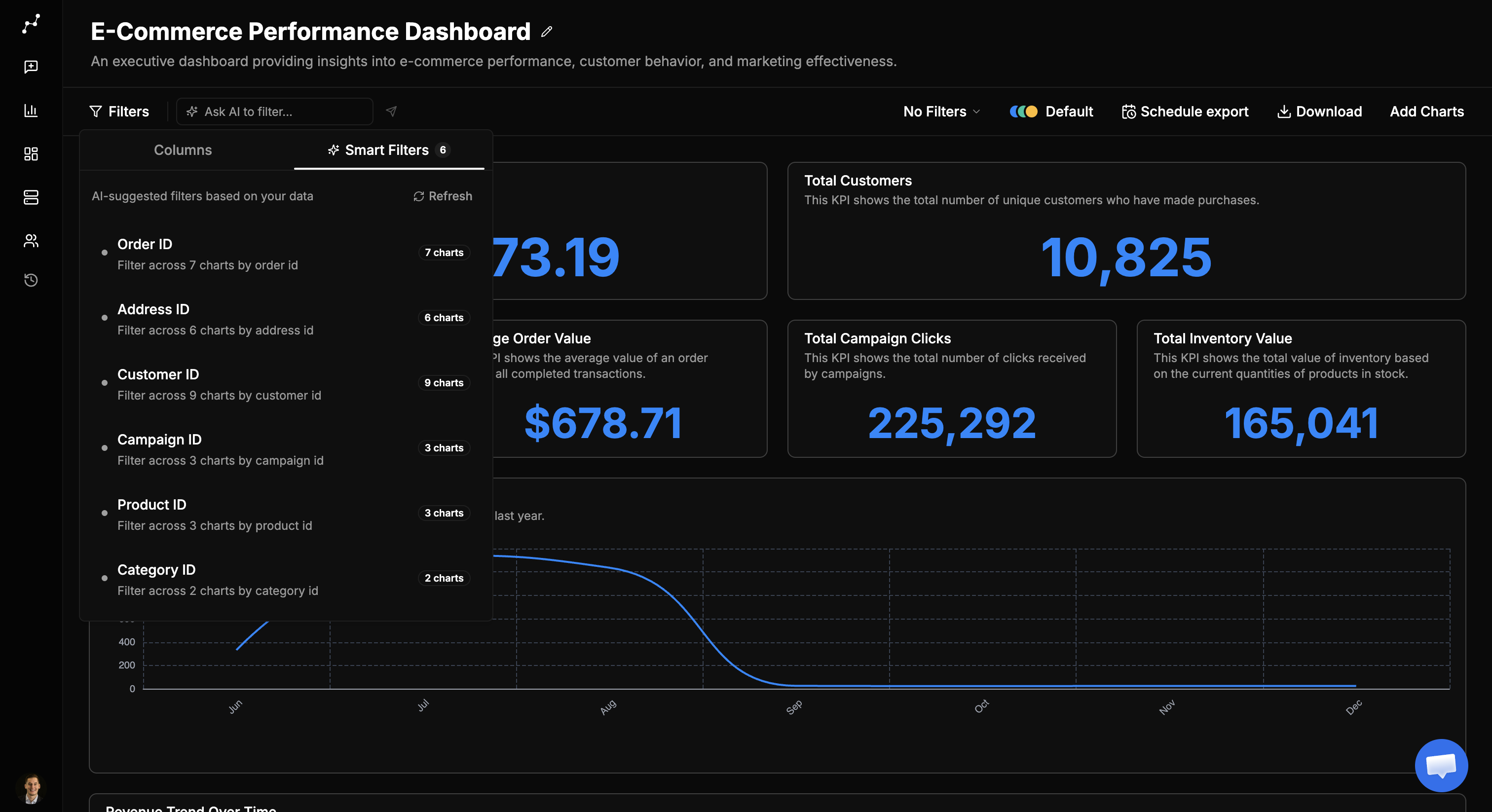Open the dashboards grid sidebar icon

pos(31,153)
